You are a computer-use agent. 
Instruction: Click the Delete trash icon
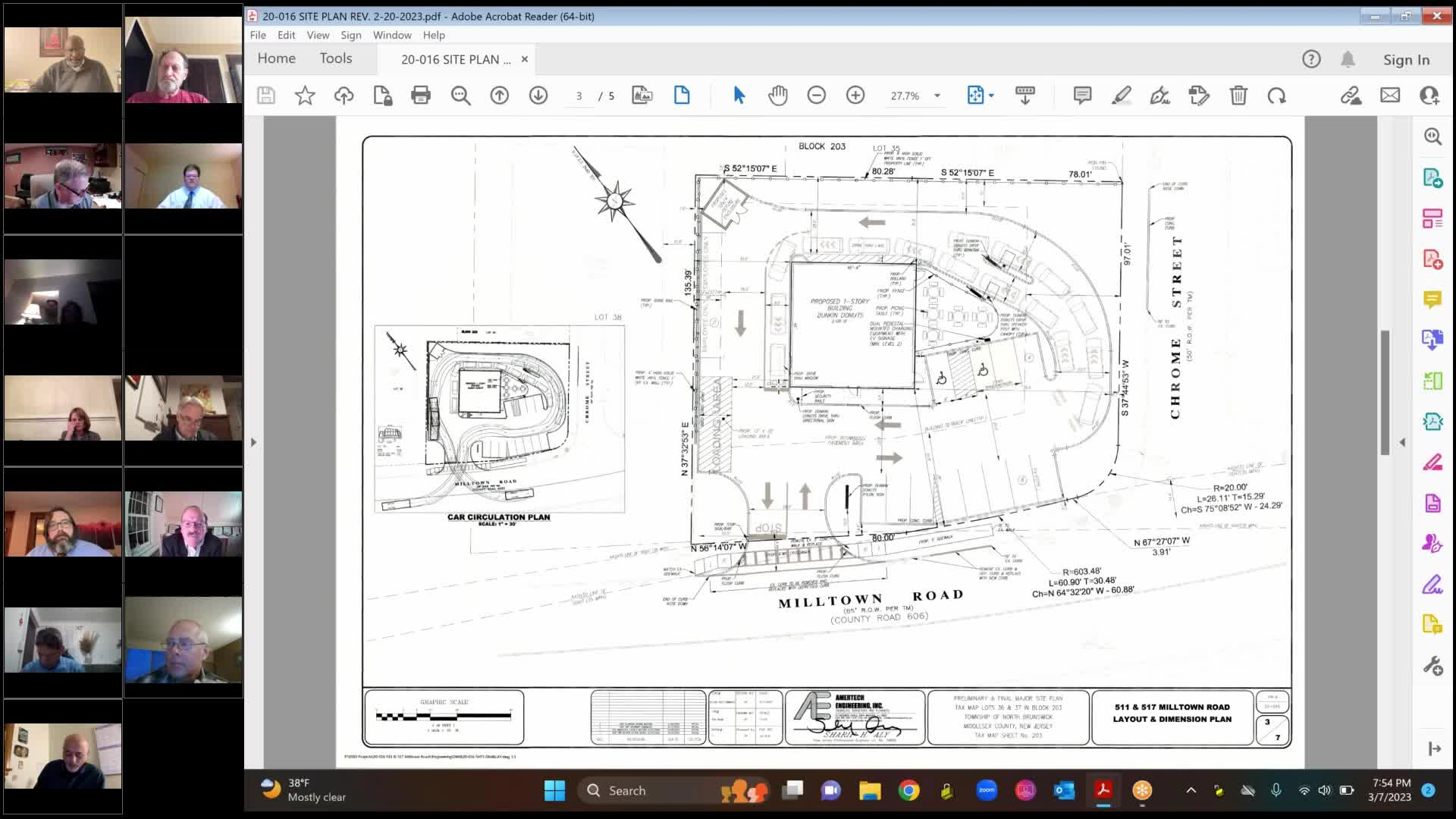(1239, 96)
